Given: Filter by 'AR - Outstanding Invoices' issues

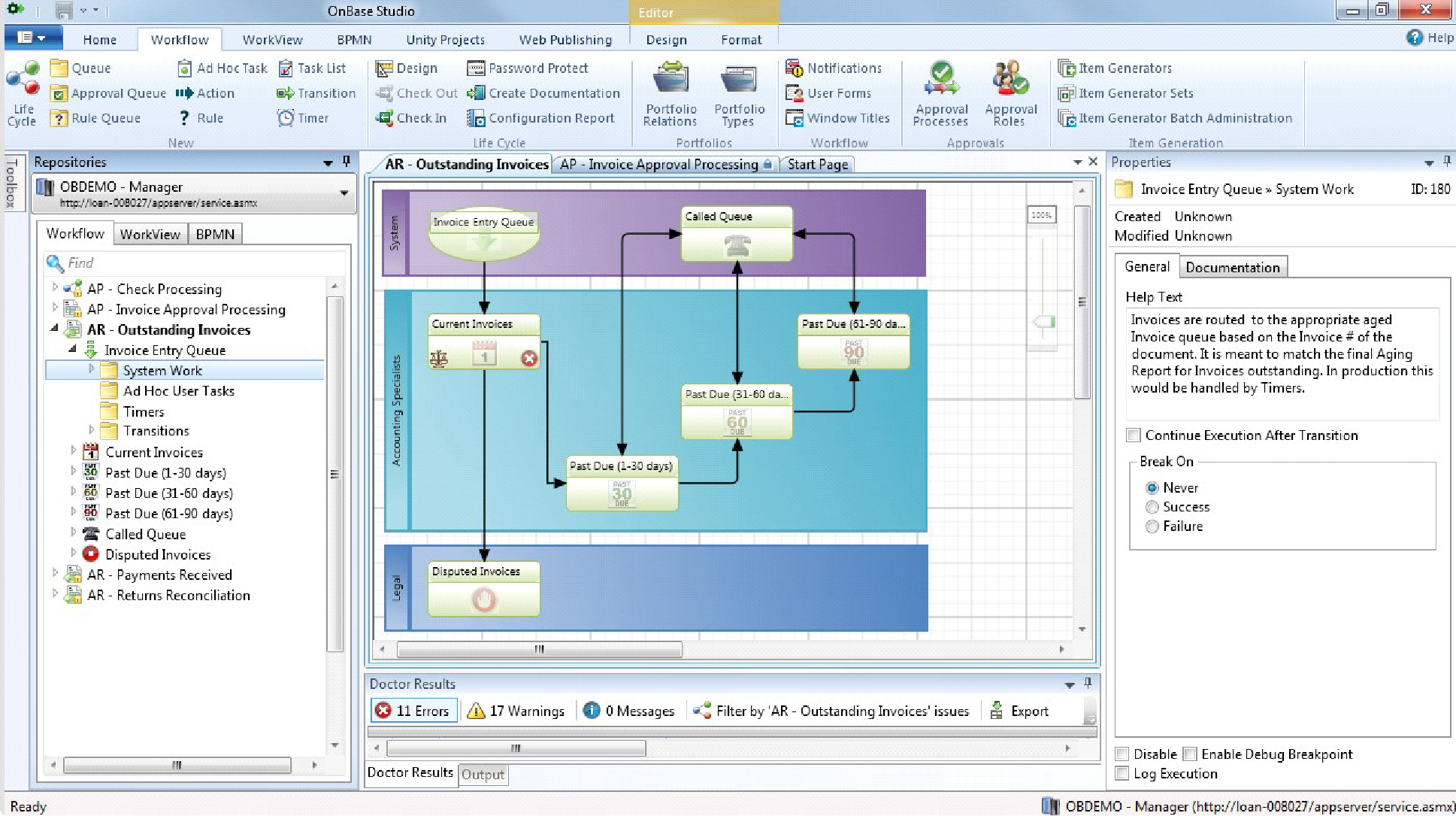Looking at the screenshot, I should click(x=831, y=711).
